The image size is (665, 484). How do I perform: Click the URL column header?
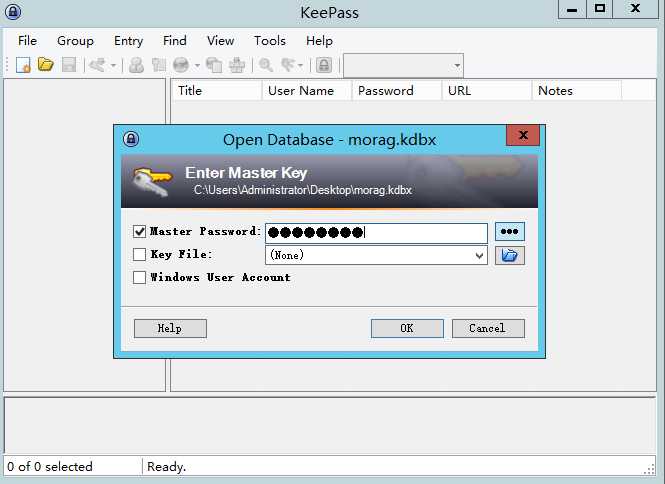coord(487,91)
